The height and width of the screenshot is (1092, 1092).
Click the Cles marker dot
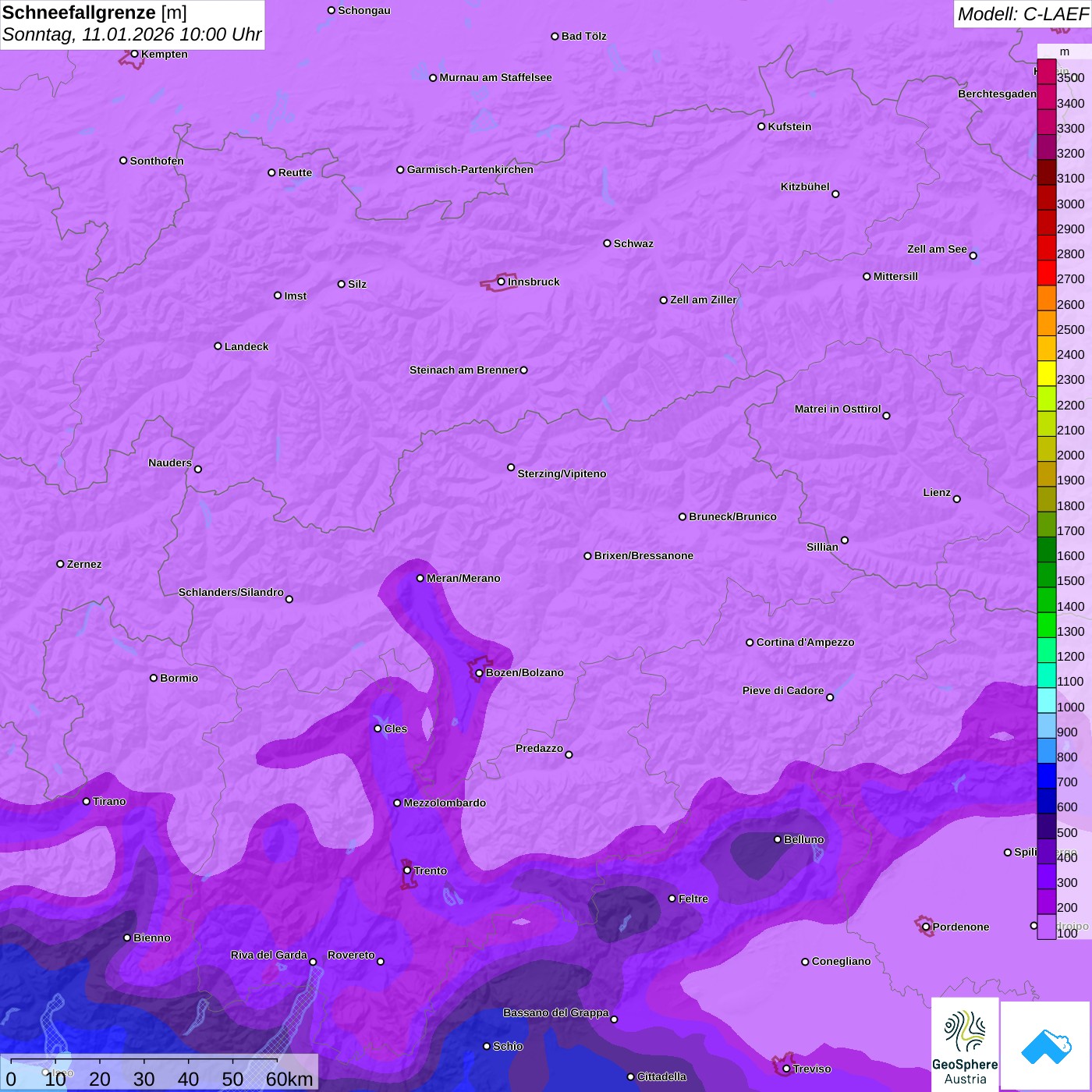378,729
